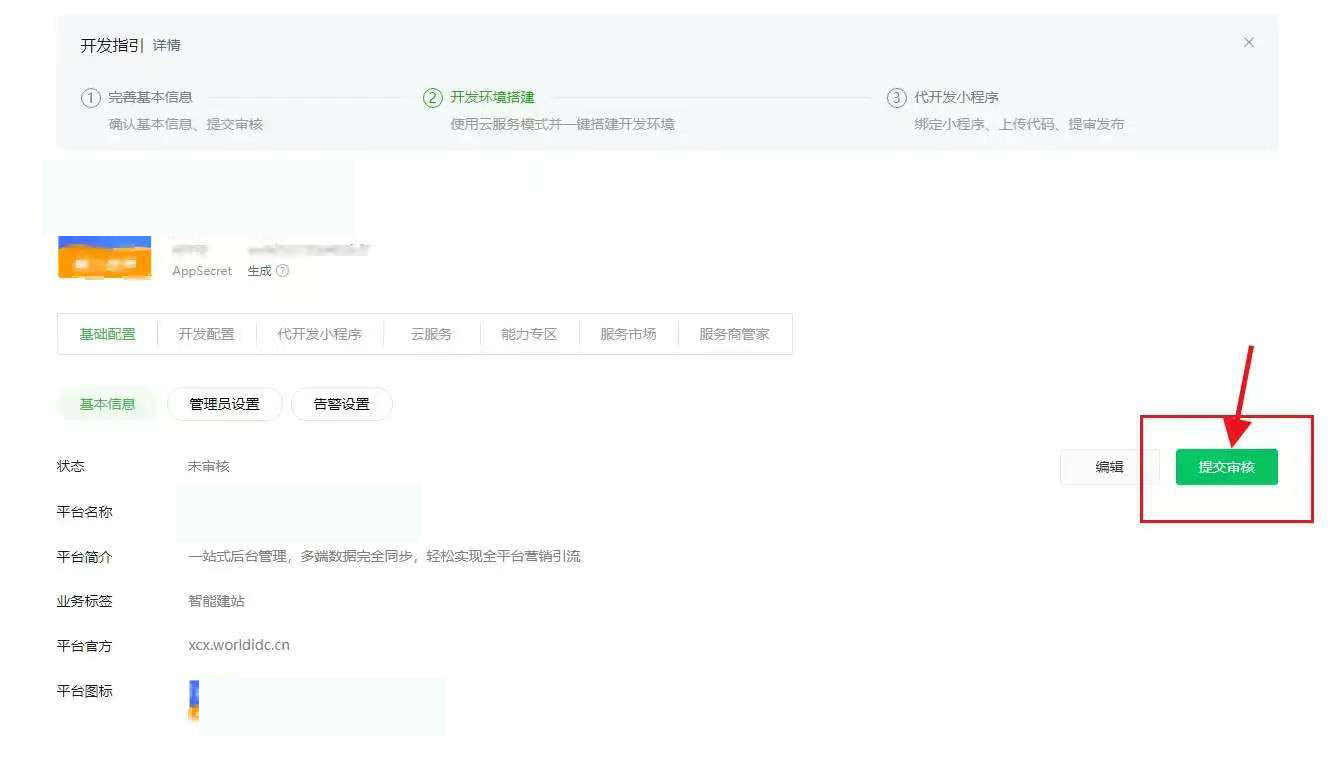Go to the 云服务 tab
Viewport: 1328px width, 757px height.
pyautogui.click(x=431, y=334)
